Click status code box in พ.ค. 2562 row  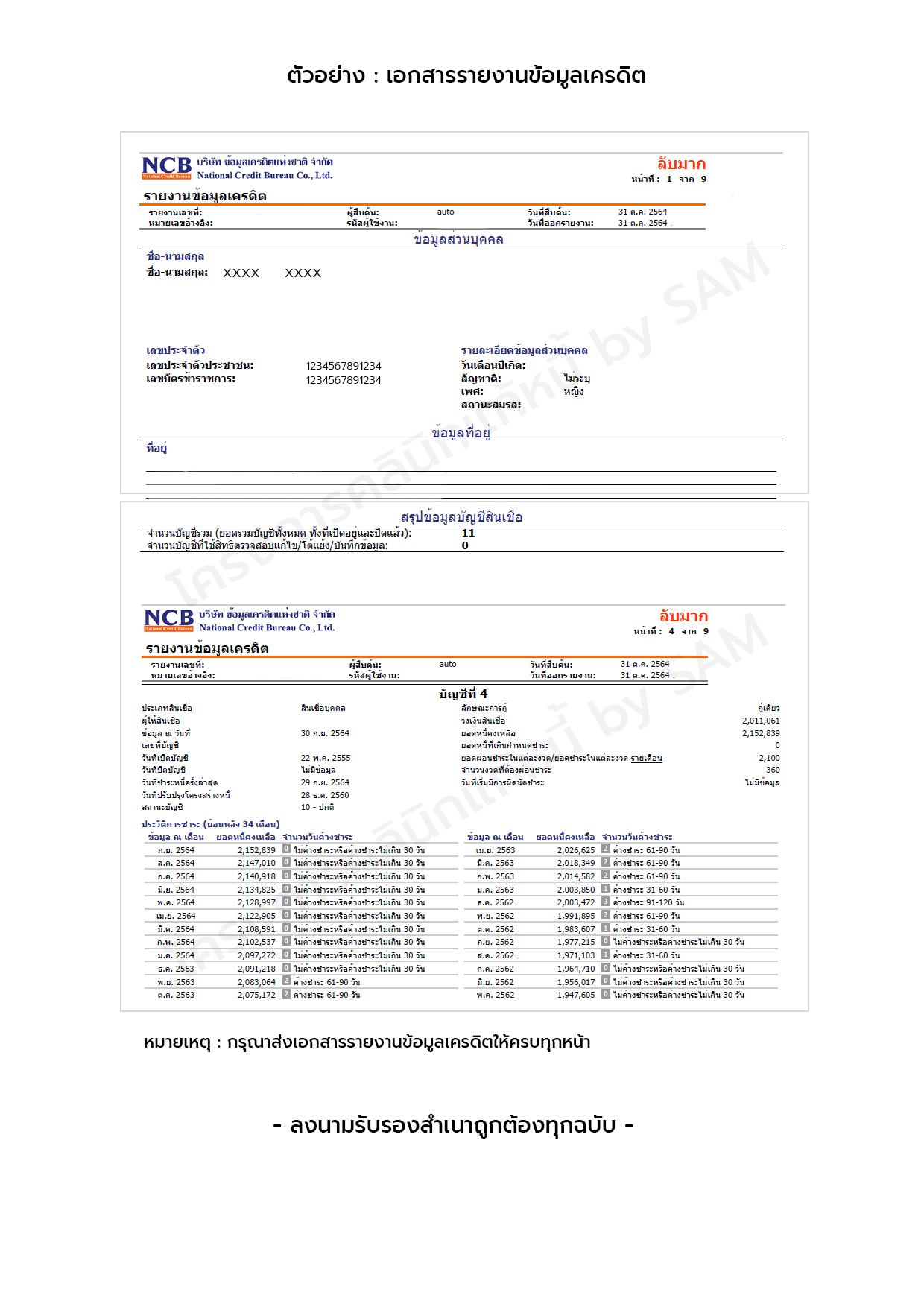point(606,994)
